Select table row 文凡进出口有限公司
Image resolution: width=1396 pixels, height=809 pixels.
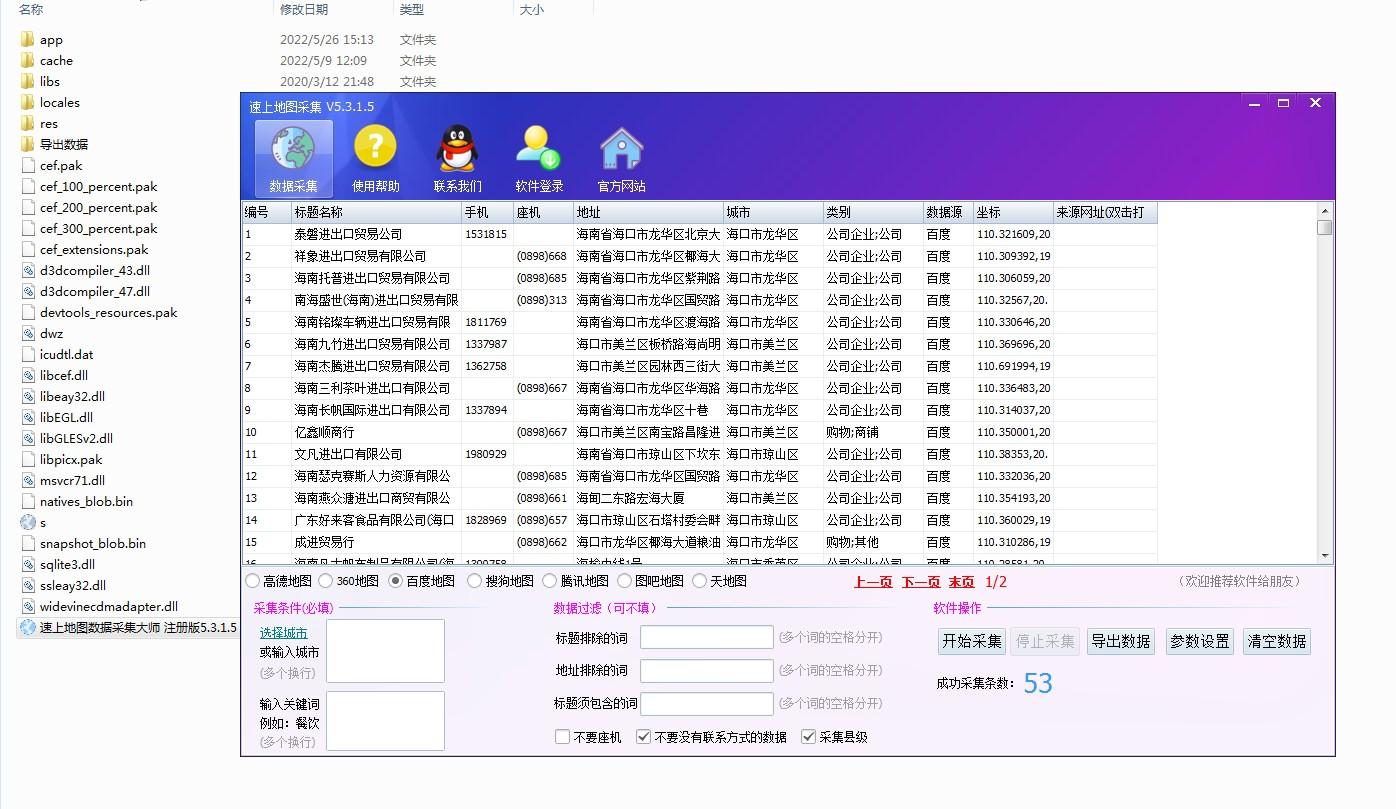[700, 454]
